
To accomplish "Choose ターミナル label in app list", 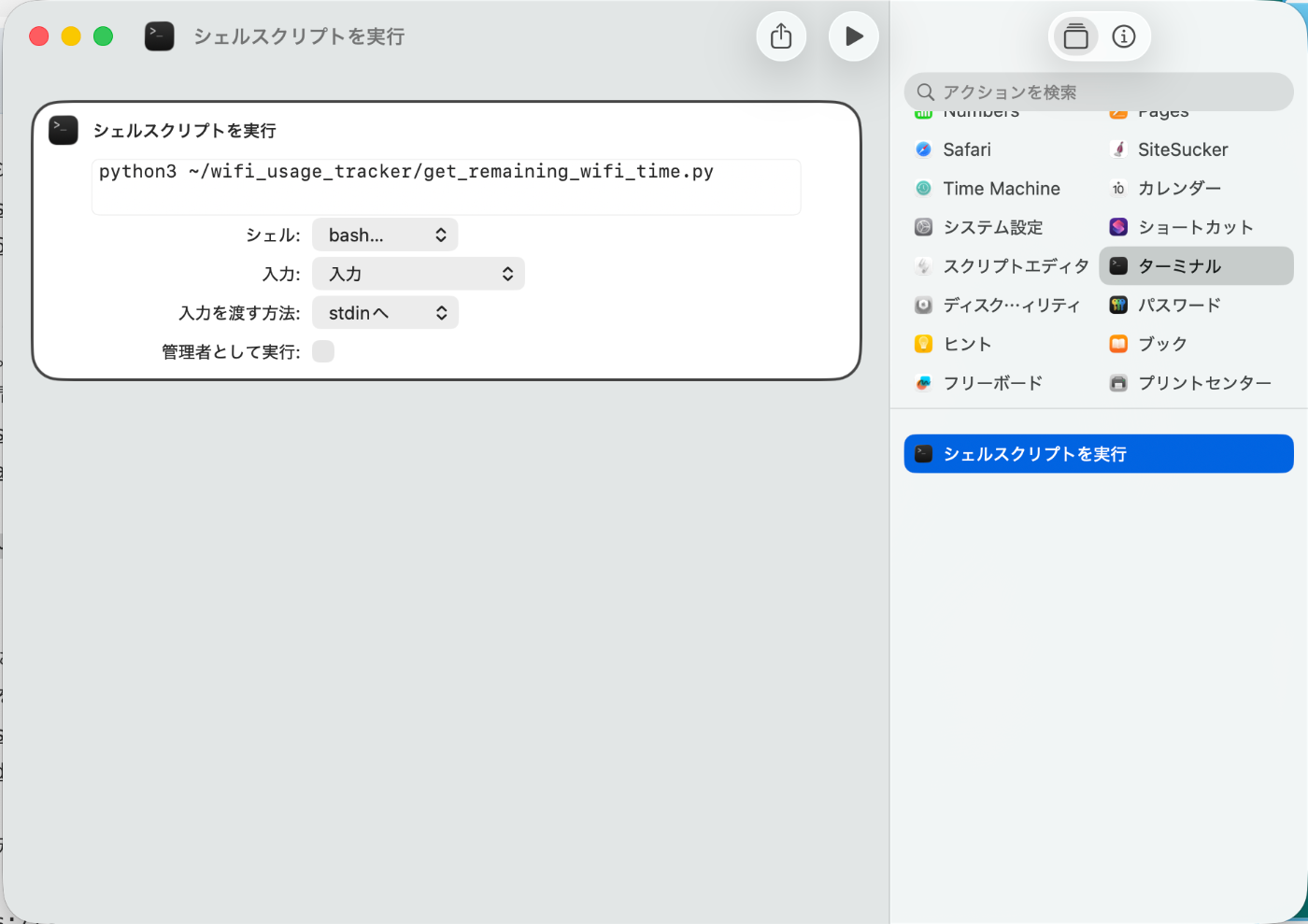I will pyautogui.click(x=1179, y=266).
